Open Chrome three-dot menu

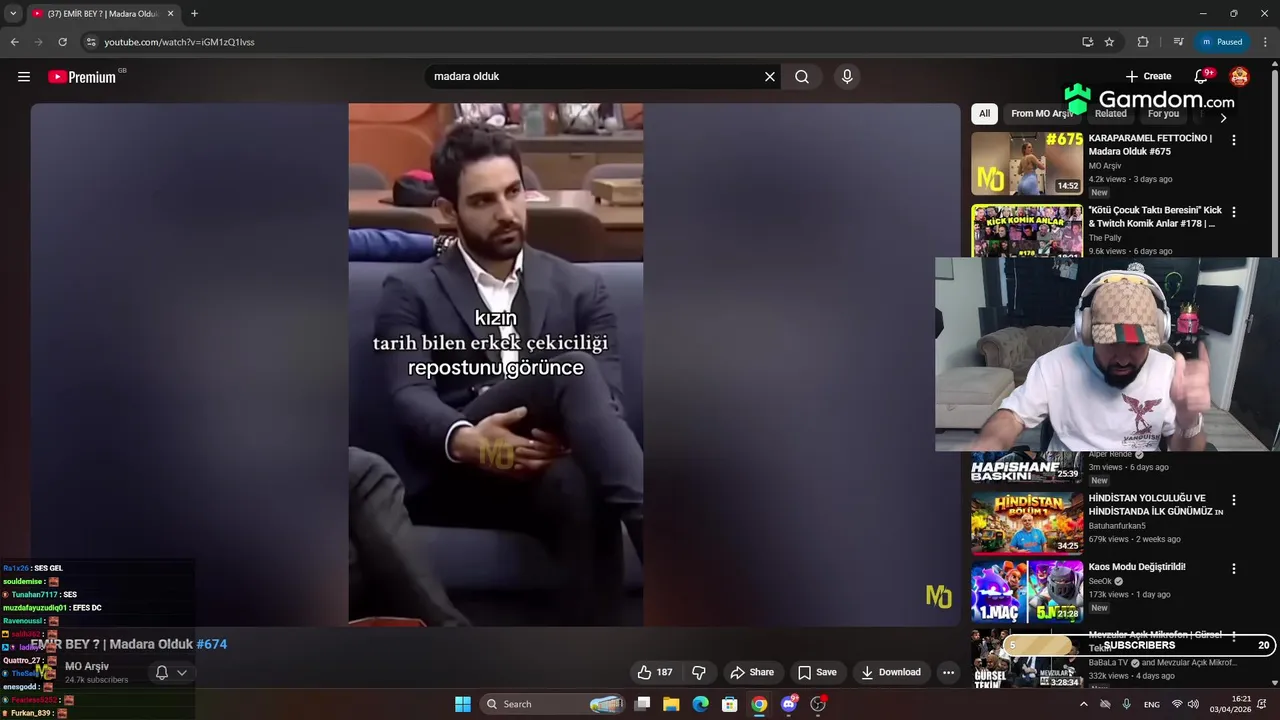[x=1266, y=42]
